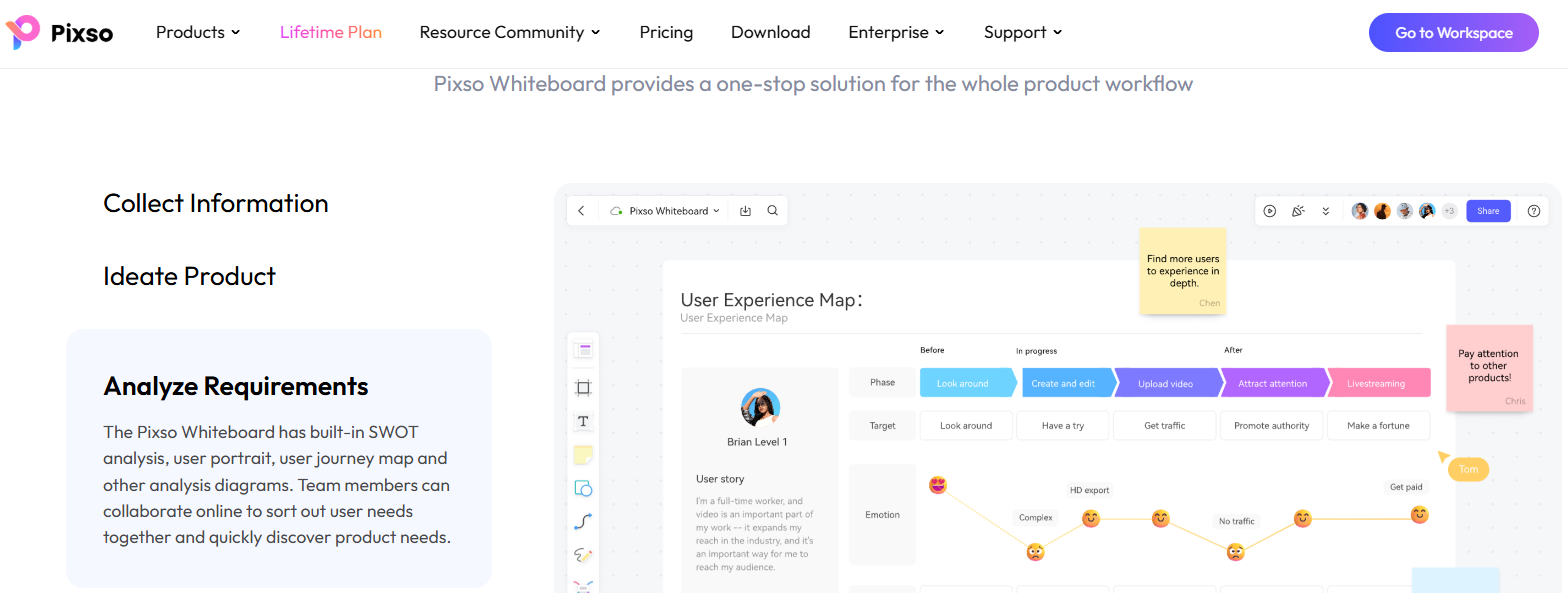Select the Shapes tool icon
Image resolution: width=1568 pixels, height=593 pixels.
point(584,488)
